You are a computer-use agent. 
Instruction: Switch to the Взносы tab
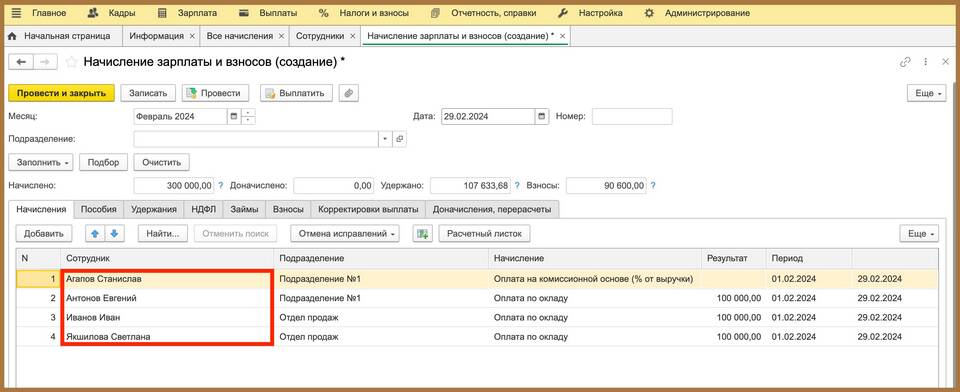tap(288, 209)
